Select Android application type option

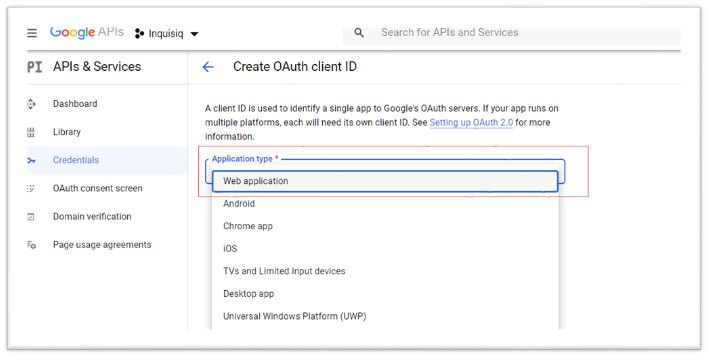(385, 204)
